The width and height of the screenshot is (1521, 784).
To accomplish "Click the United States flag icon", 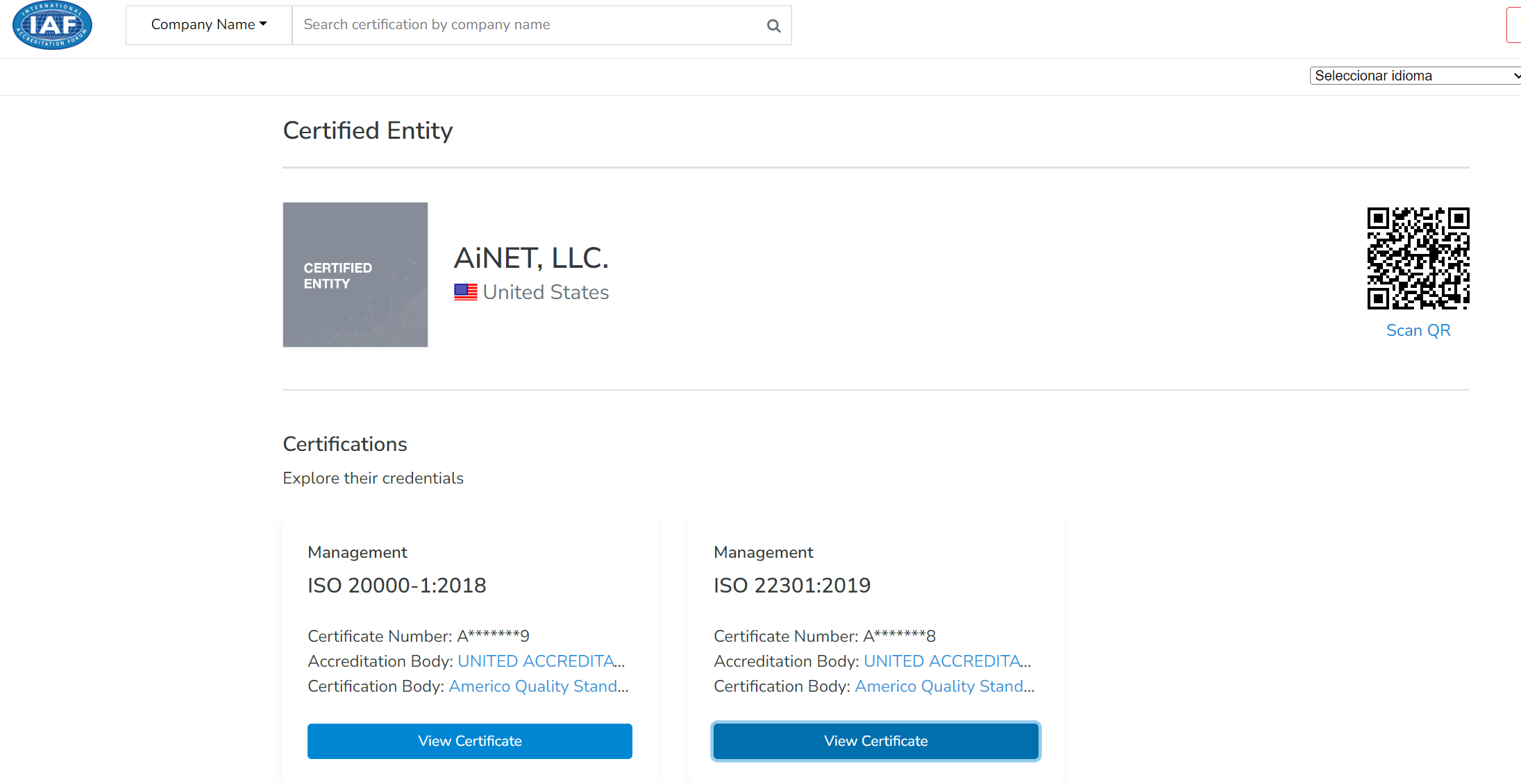I will point(465,292).
